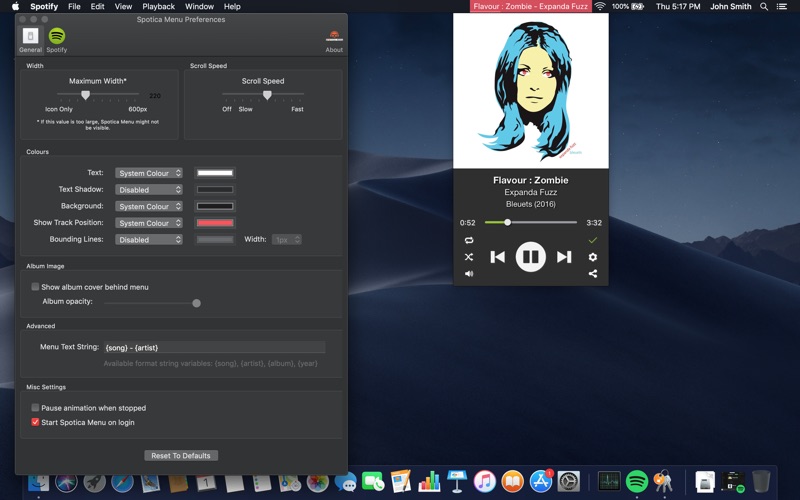Open Notification Center icon
The height and width of the screenshot is (500, 800).
[781, 7]
